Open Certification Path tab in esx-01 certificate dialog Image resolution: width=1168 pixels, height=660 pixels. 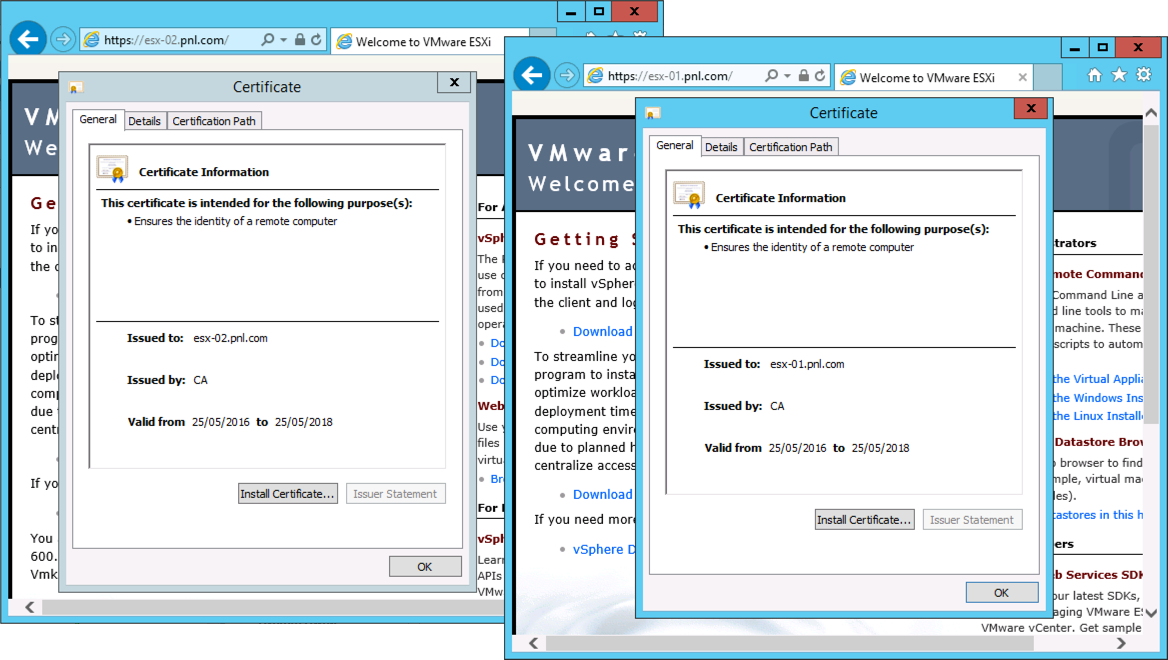(790, 147)
